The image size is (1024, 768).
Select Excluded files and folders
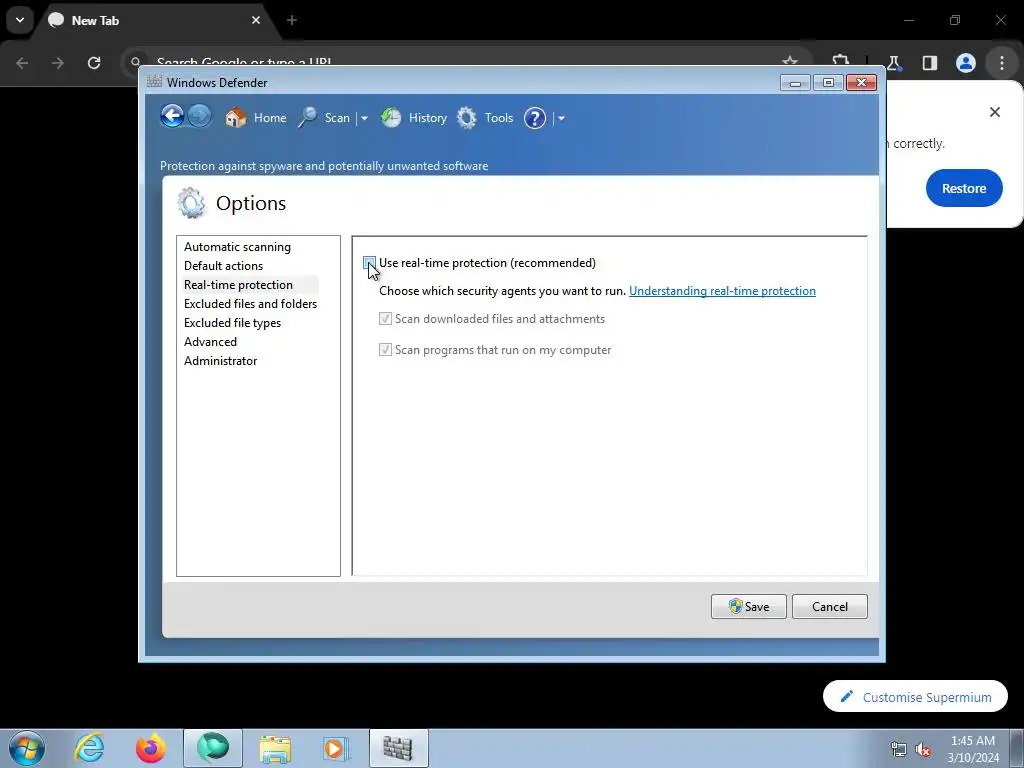point(250,304)
